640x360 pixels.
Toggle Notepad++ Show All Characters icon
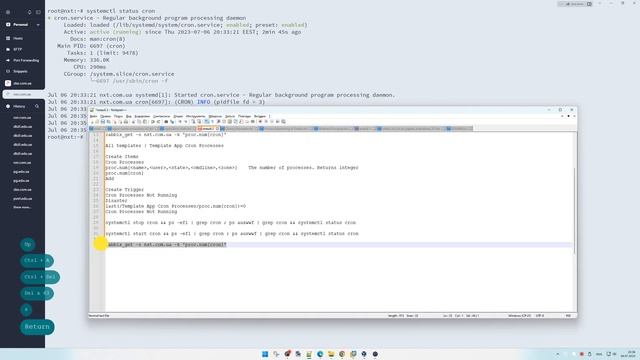(212, 122)
